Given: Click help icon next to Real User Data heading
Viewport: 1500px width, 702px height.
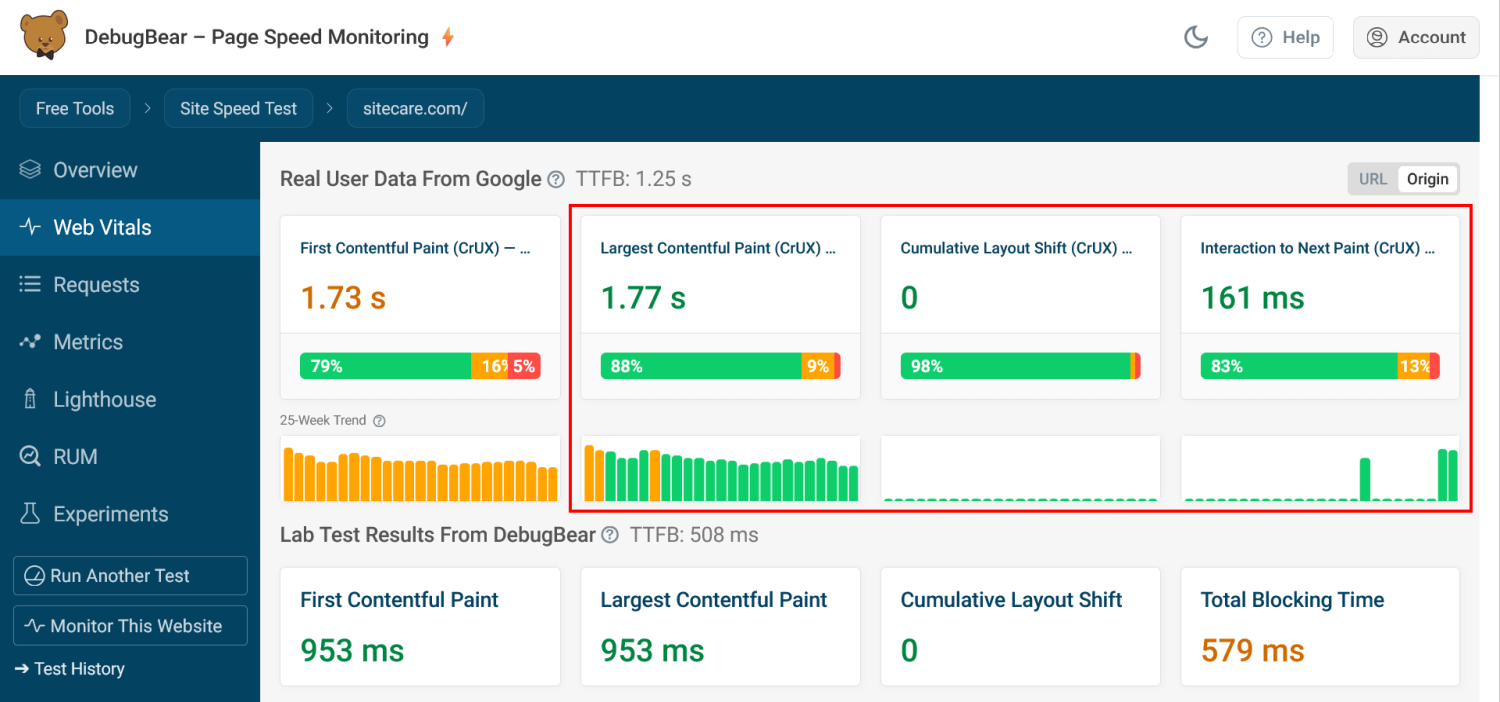Looking at the screenshot, I should click(557, 180).
